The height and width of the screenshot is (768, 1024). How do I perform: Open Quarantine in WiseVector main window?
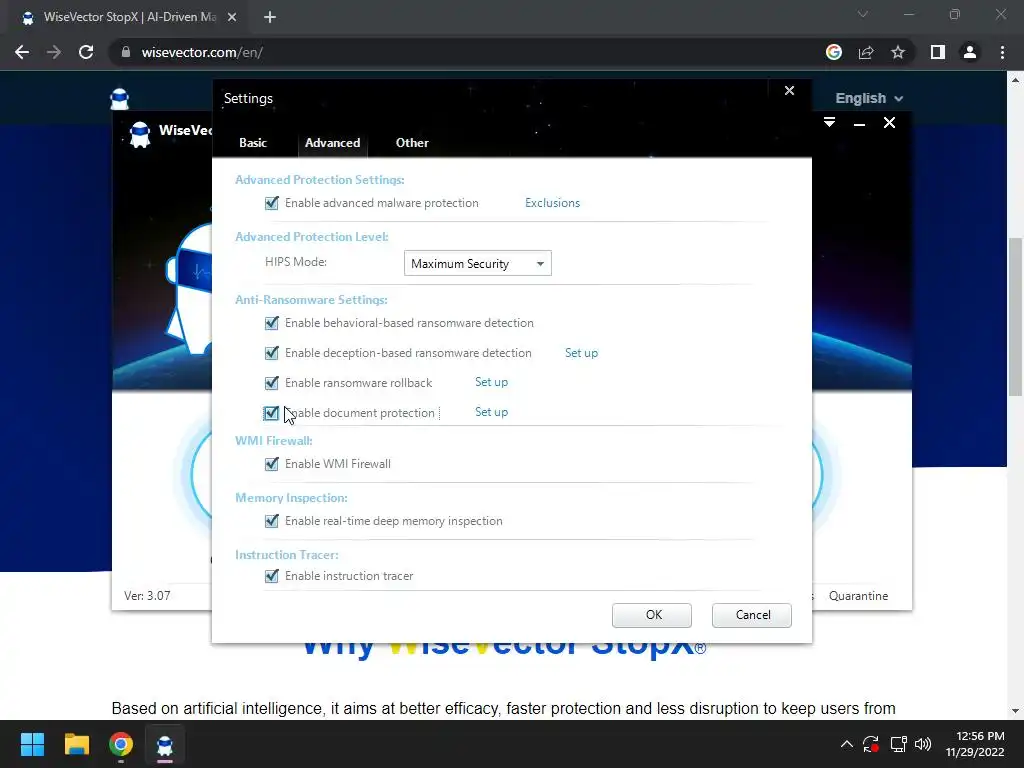click(858, 596)
